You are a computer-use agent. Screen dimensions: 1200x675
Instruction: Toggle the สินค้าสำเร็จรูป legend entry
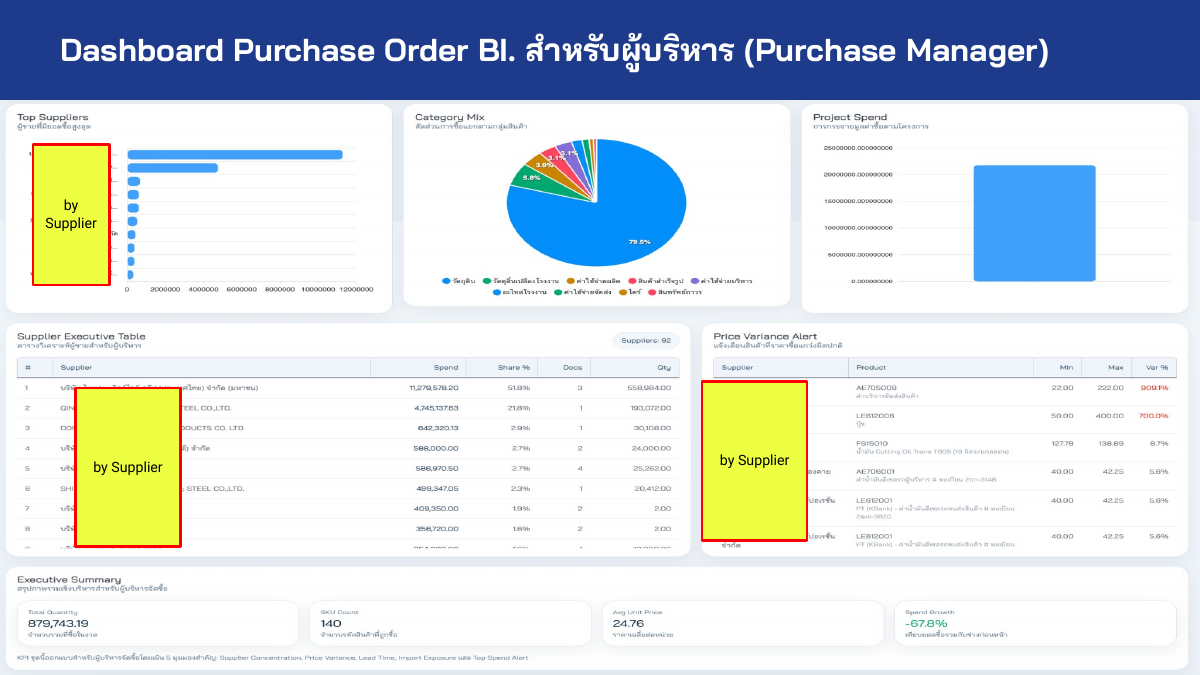tap(654, 281)
